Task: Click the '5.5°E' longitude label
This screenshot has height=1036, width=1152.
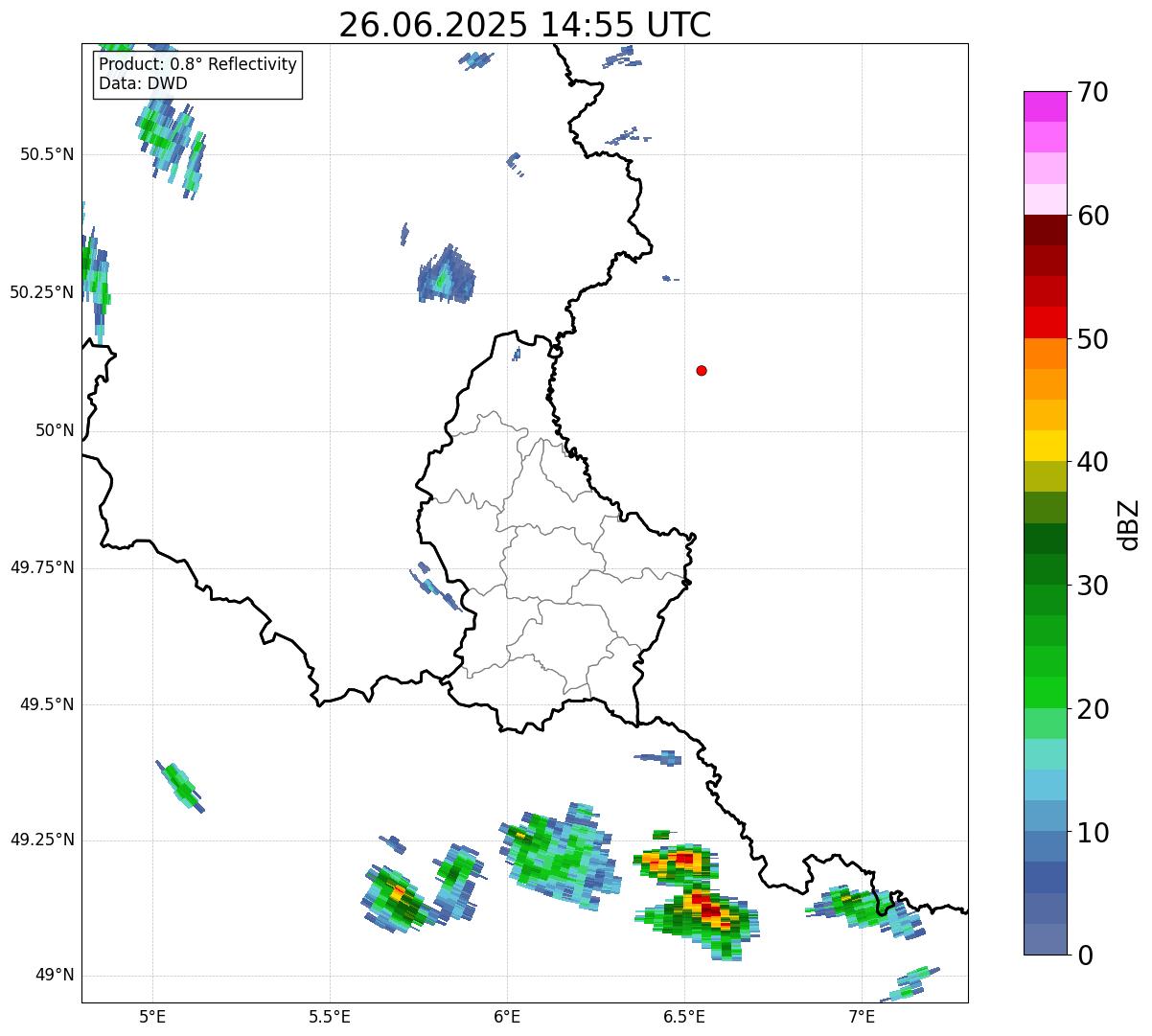Action: [x=330, y=1016]
